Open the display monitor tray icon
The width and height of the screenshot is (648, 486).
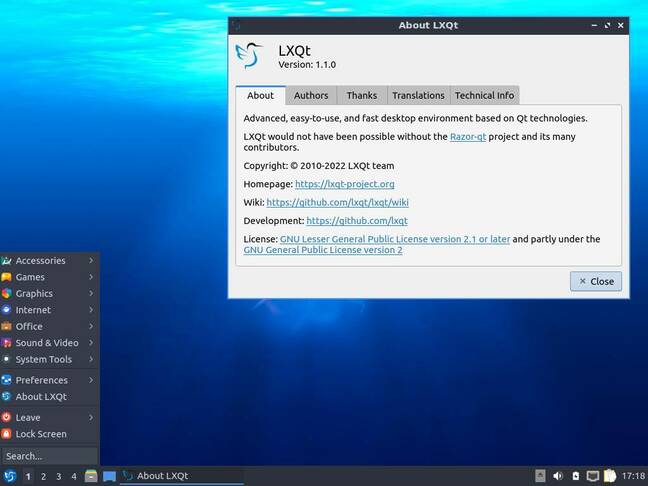pyautogui.click(x=593, y=476)
